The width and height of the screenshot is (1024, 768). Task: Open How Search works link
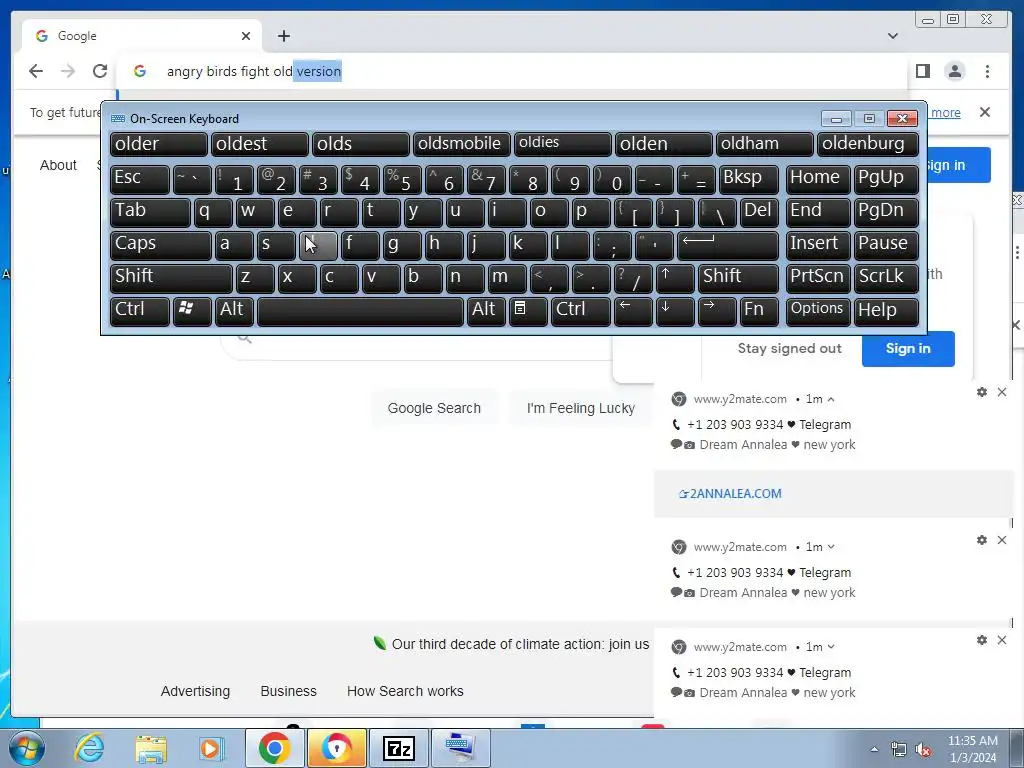(x=405, y=691)
